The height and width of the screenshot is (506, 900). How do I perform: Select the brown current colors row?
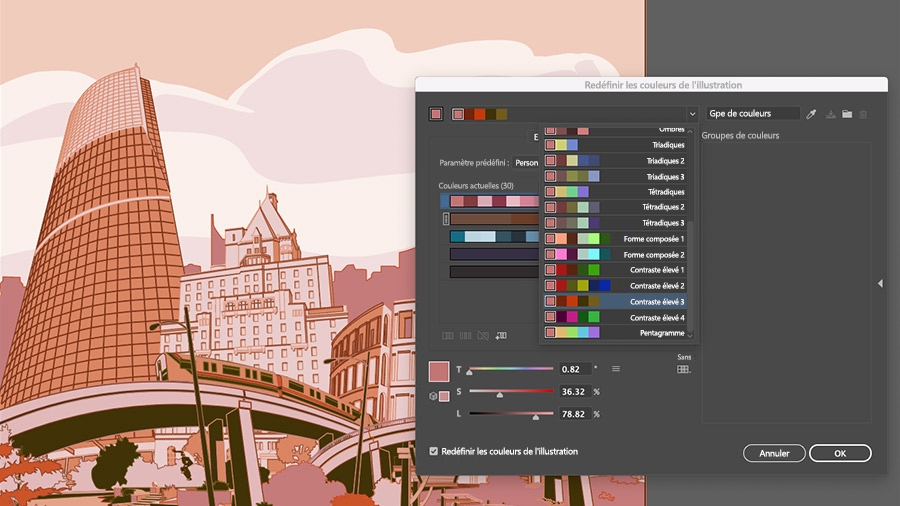pyautogui.click(x=494, y=219)
